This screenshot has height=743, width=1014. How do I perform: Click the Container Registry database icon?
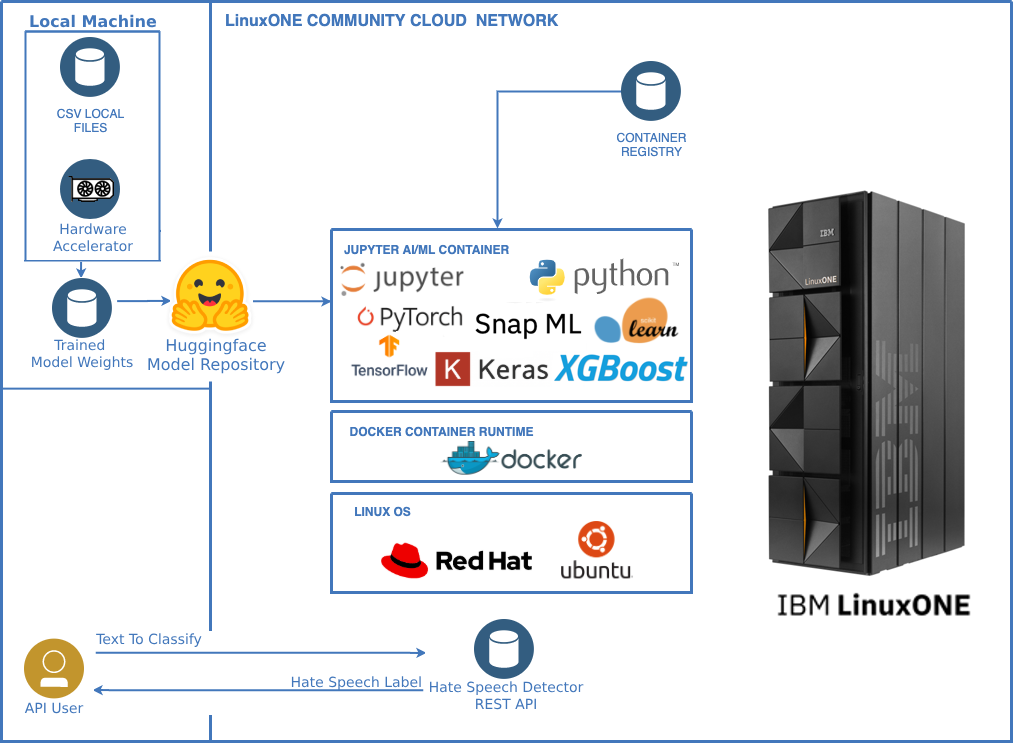[x=651, y=91]
